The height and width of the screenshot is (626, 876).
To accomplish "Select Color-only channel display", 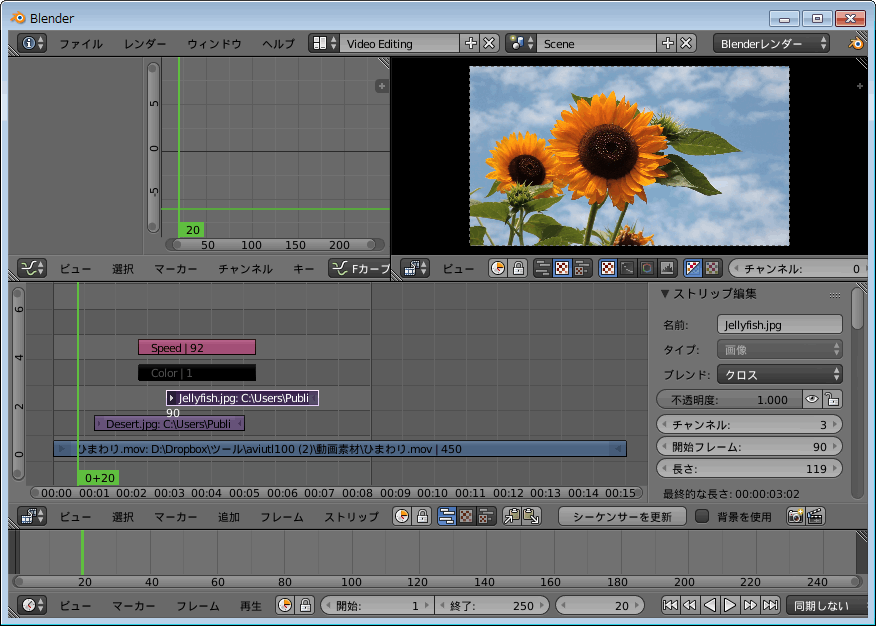I will (x=712, y=269).
